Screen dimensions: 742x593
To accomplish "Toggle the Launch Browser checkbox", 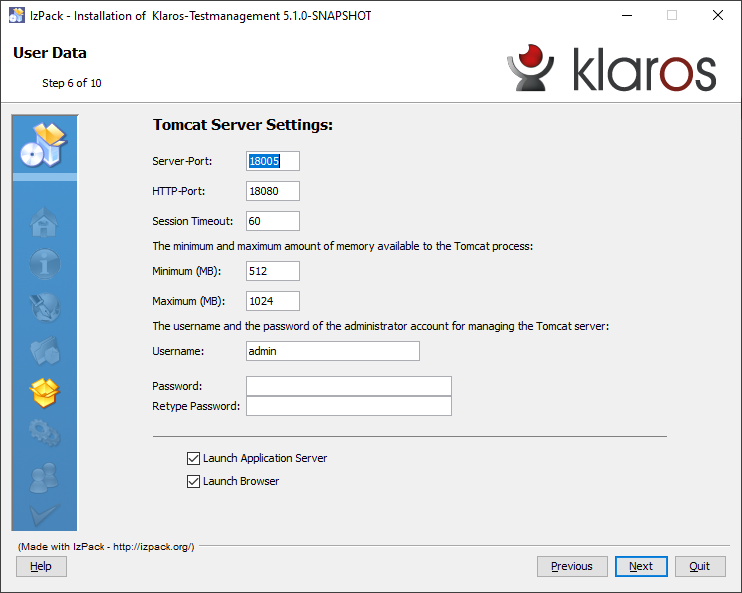I will click(x=193, y=481).
